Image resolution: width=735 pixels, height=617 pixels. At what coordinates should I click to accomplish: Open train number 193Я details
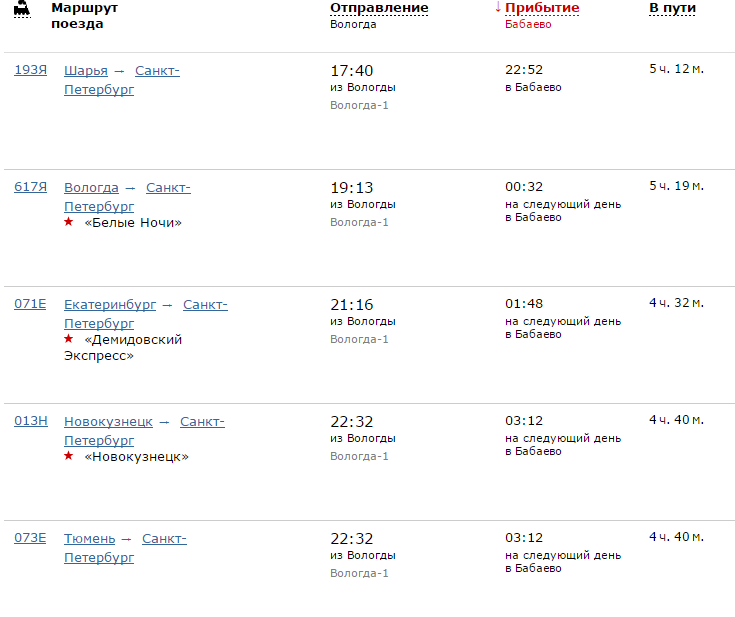[x=30, y=70]
